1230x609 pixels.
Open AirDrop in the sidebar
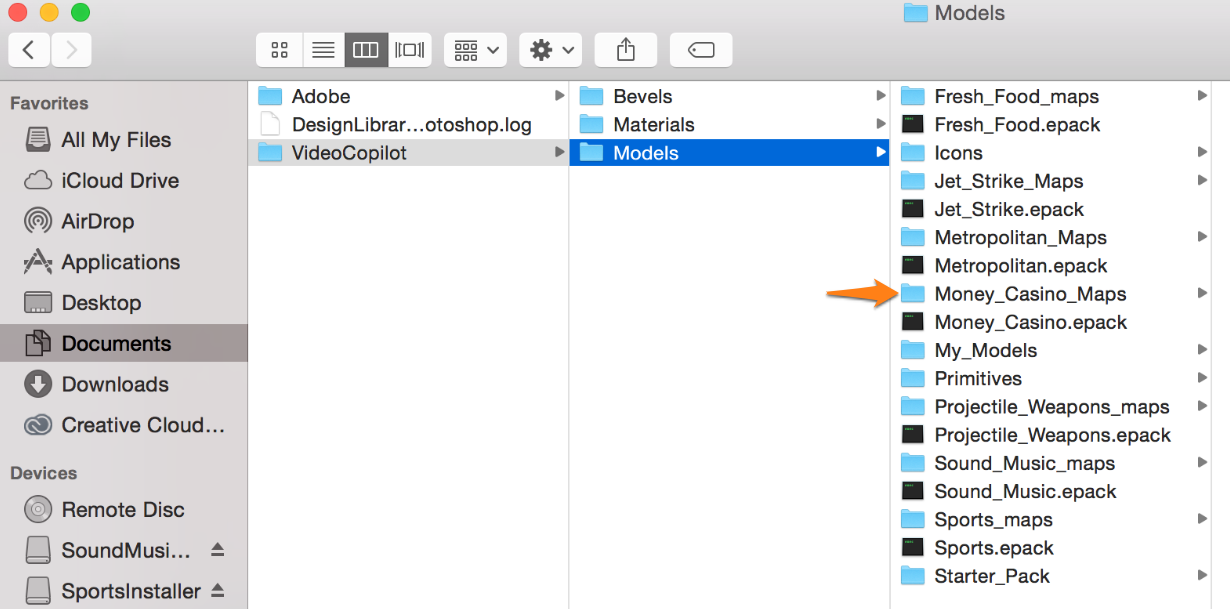[x=97, y=221]
